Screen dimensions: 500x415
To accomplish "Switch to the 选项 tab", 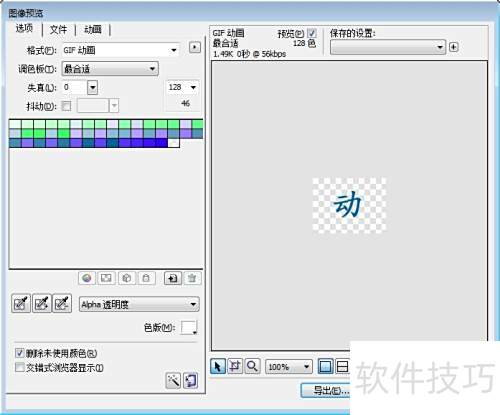I will tap(24, 29).
